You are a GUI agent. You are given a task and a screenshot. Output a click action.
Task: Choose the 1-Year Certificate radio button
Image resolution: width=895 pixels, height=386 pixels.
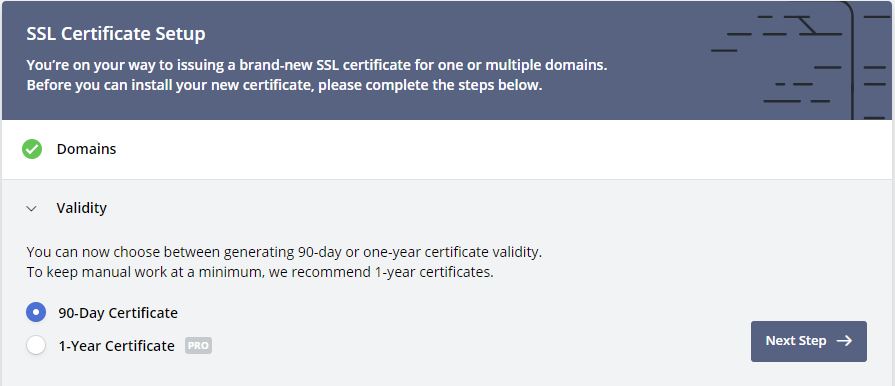36,345
